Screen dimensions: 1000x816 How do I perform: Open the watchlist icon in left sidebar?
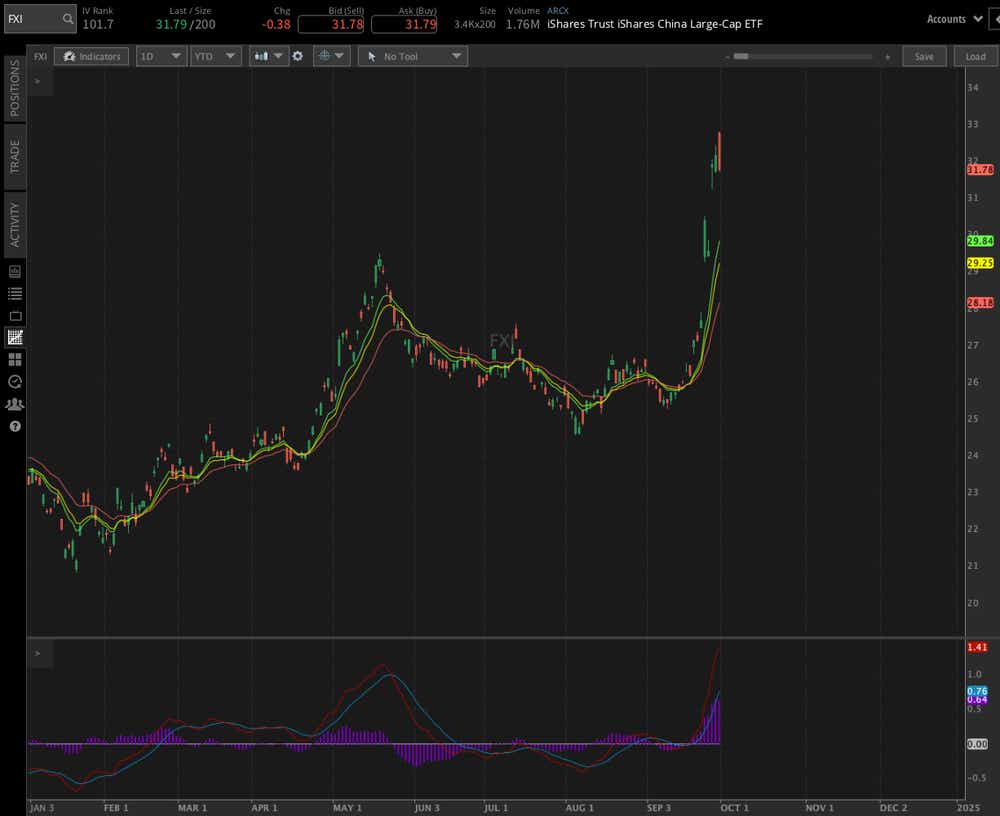[x=15, y=293]
